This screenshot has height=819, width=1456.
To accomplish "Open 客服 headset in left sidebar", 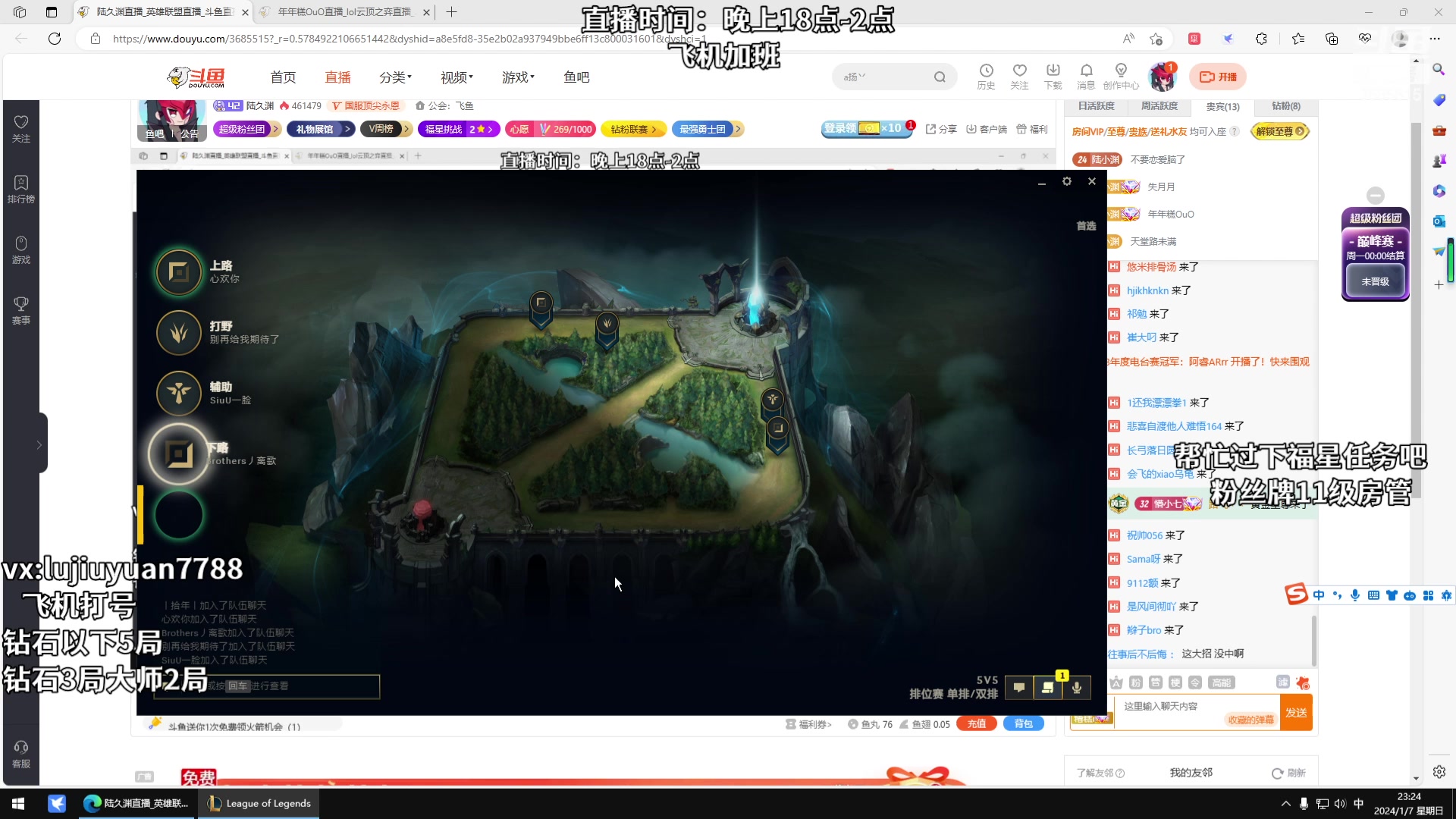I will tap(21, 755).
